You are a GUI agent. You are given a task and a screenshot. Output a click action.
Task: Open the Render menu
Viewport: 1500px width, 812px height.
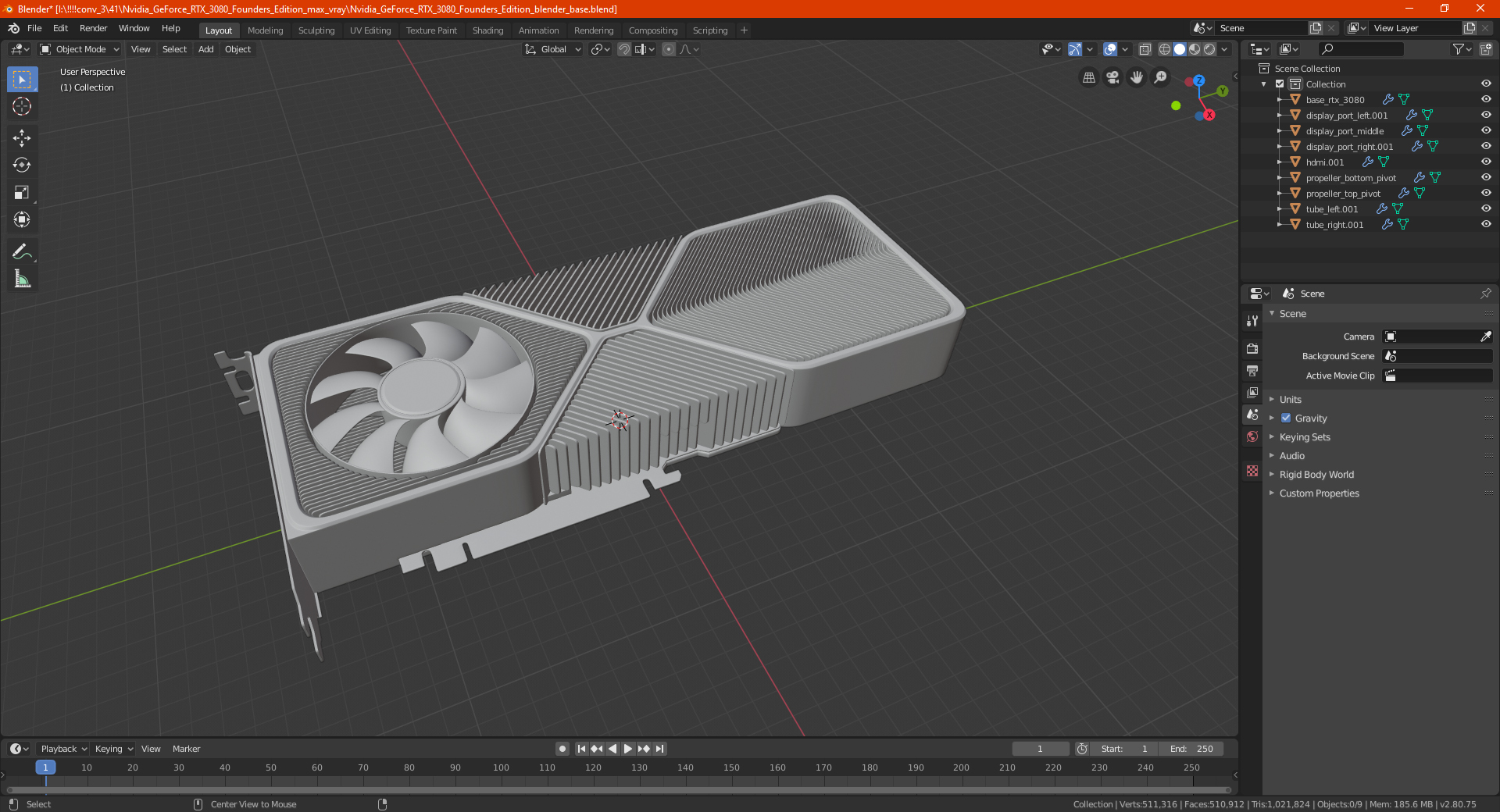[x=93, y=28]
